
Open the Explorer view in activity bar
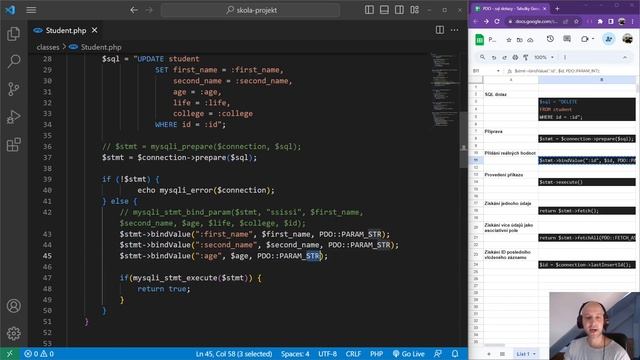tap(13, 34)
